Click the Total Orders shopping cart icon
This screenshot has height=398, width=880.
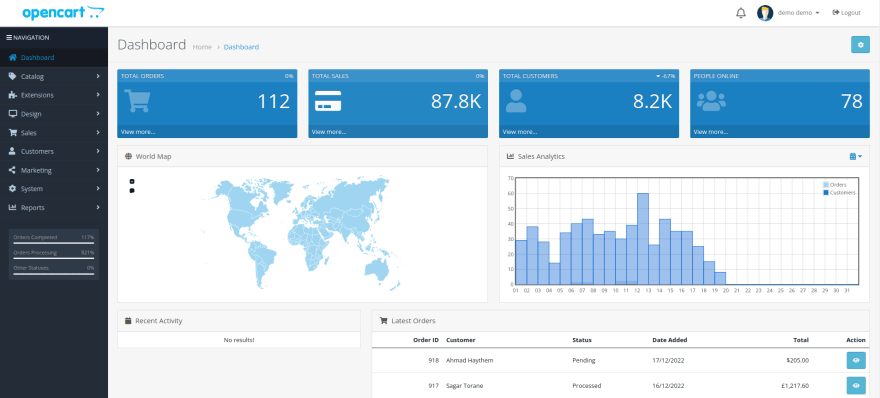pyautogui.click(x=137, y=100)
